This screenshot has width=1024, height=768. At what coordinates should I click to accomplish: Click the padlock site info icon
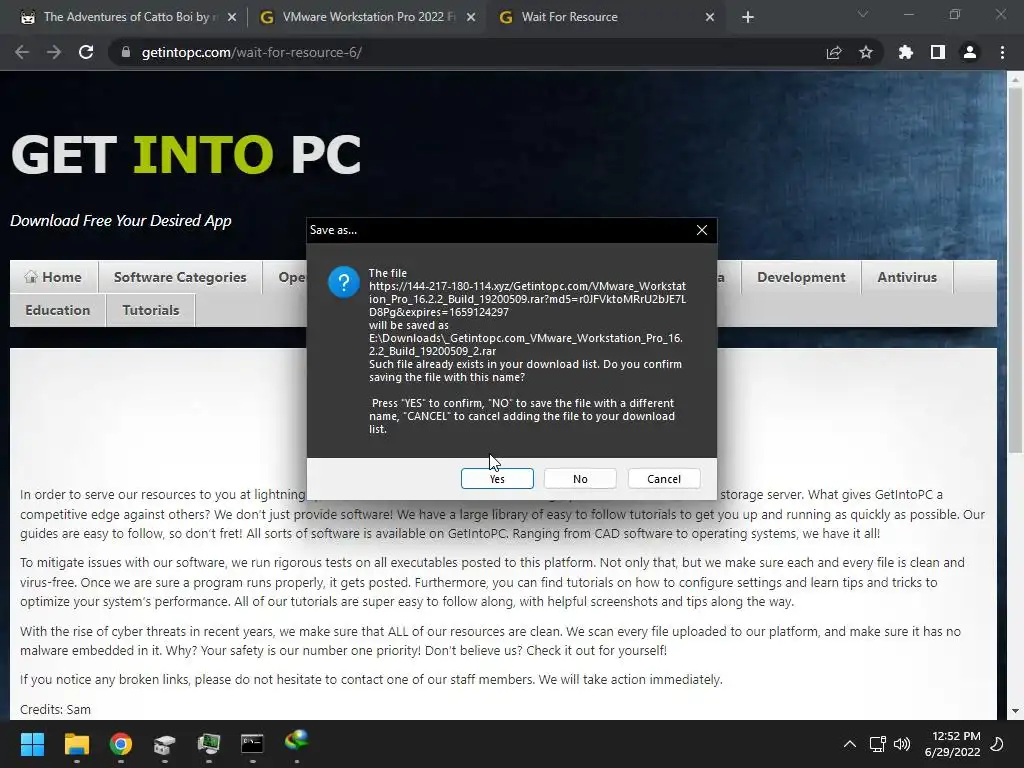point(125,52)
